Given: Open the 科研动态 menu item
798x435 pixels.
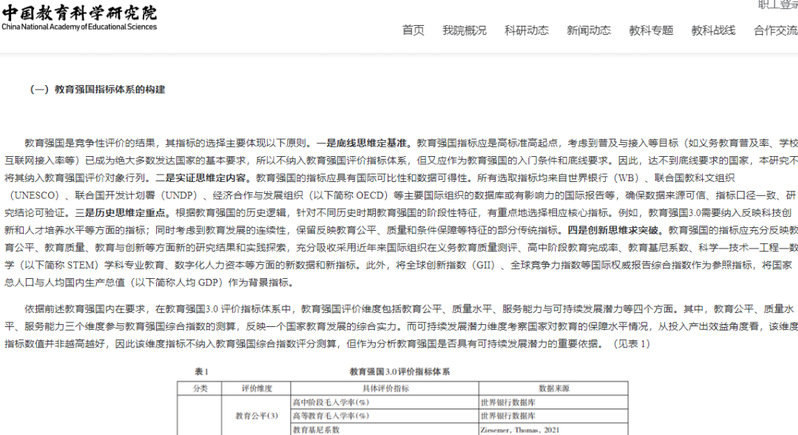Looking at the screenshot, I should [527, 31].
